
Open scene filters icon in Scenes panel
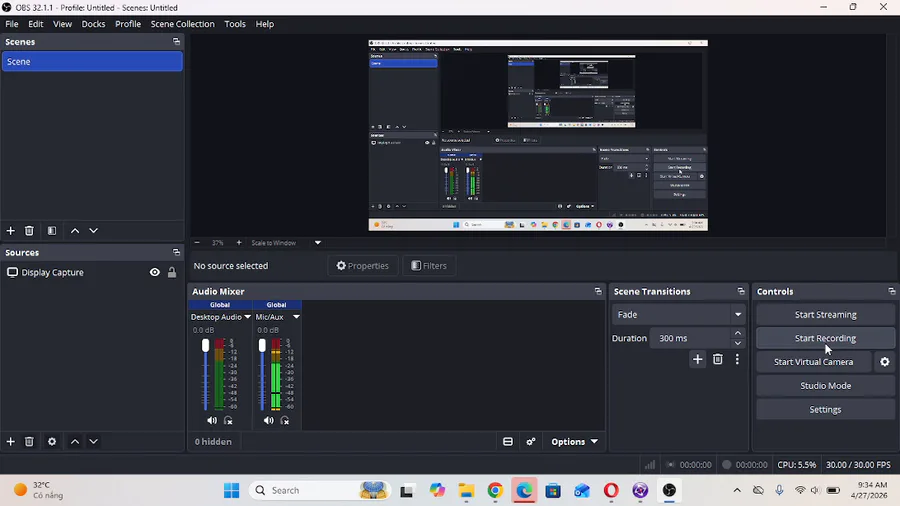[52, 231]
